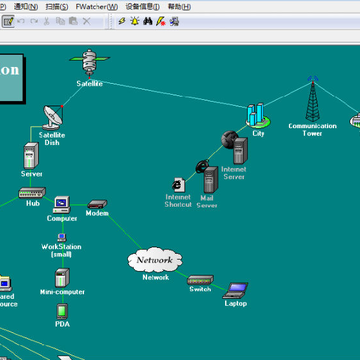Toggle the edit mode toolbar button

8,21
